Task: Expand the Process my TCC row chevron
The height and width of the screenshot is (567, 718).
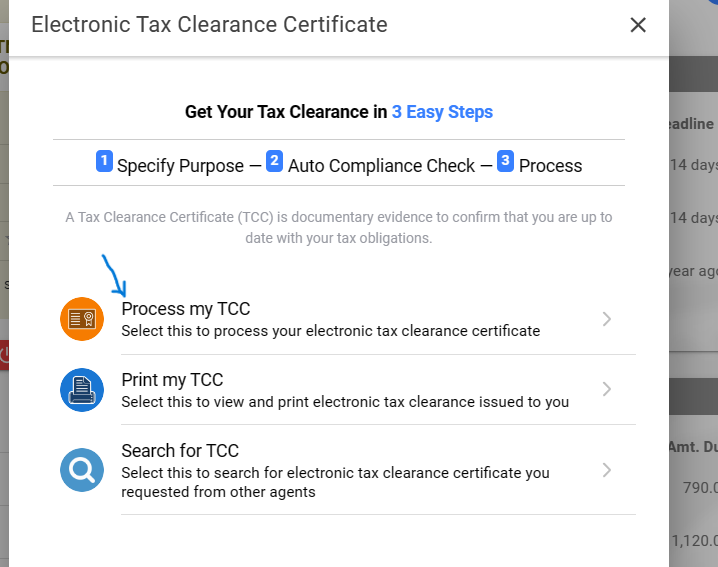Action: click(x=607, y=319)
